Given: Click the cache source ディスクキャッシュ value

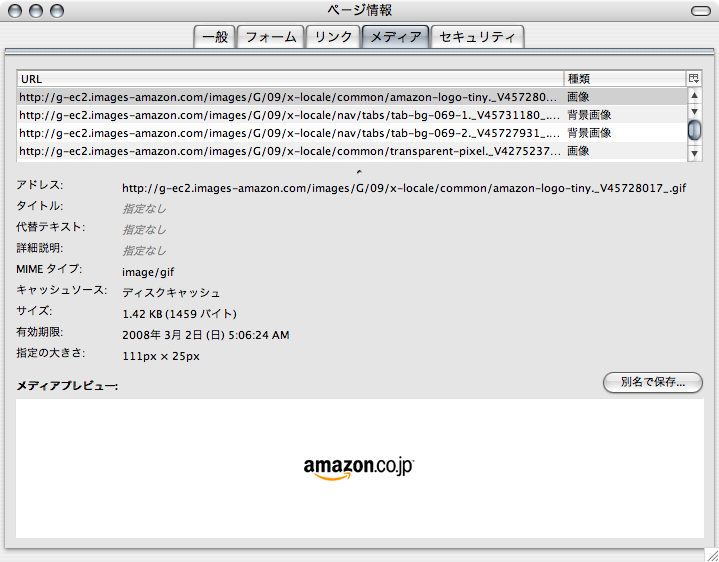Looking at the screenshot, I should (171, 293).
